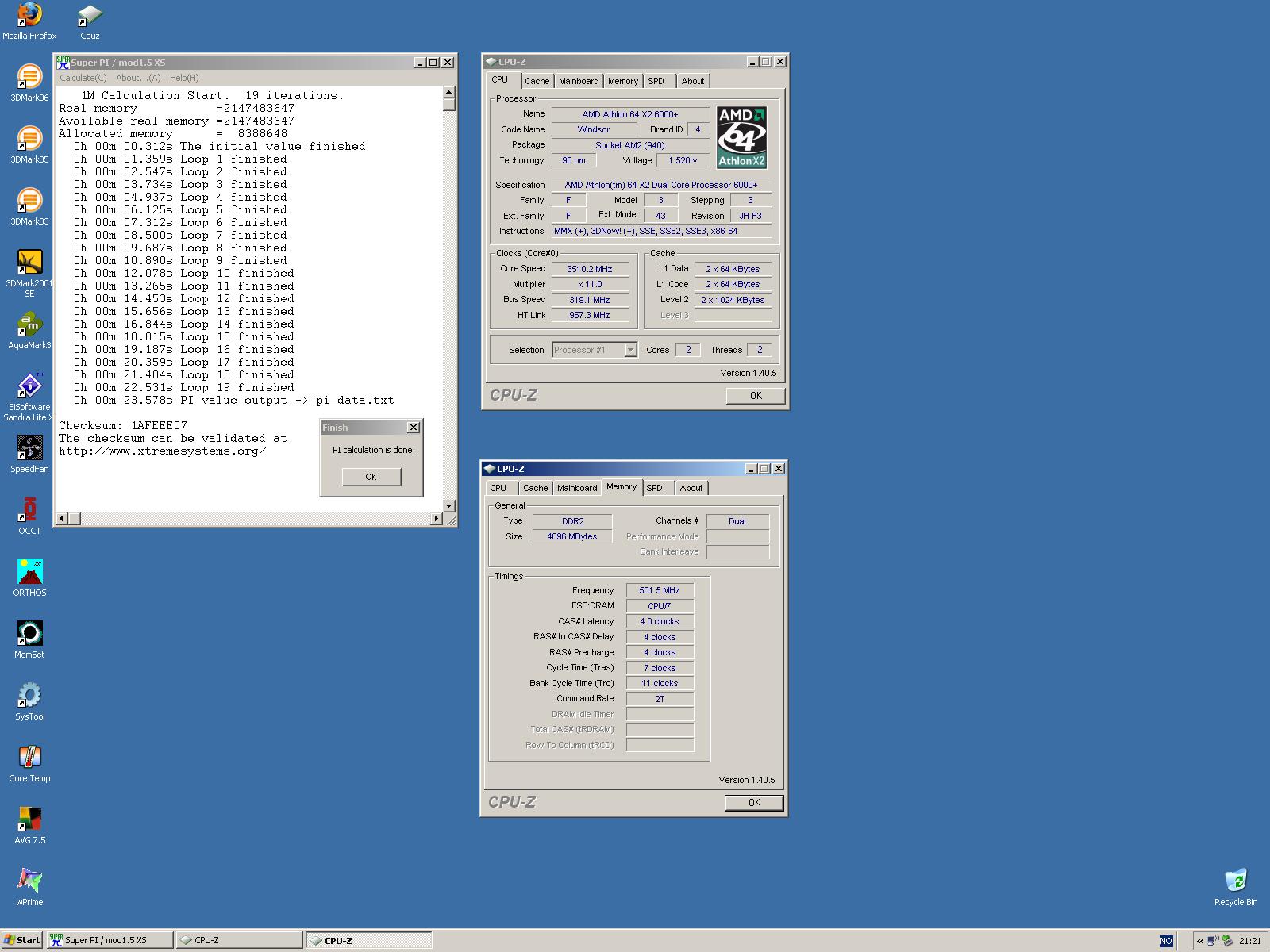
Task: Open About menu in Super PI
Action: point(138,78)
